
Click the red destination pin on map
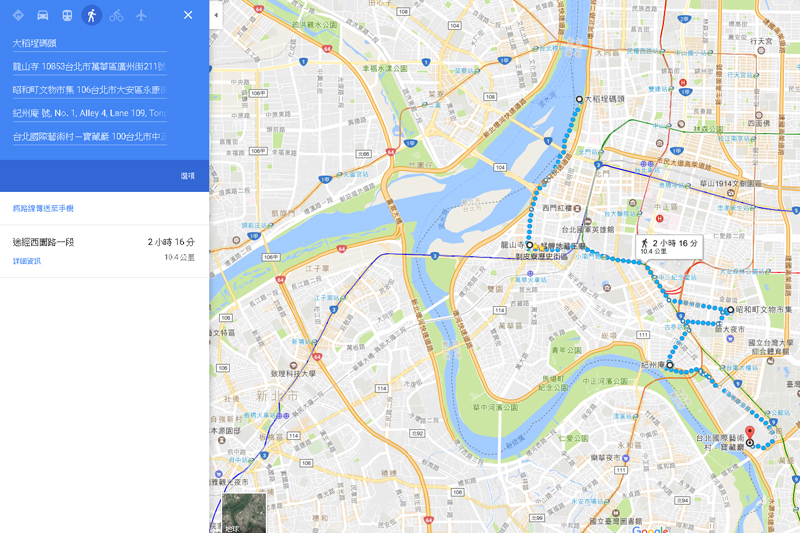click(x=749, y=434)
